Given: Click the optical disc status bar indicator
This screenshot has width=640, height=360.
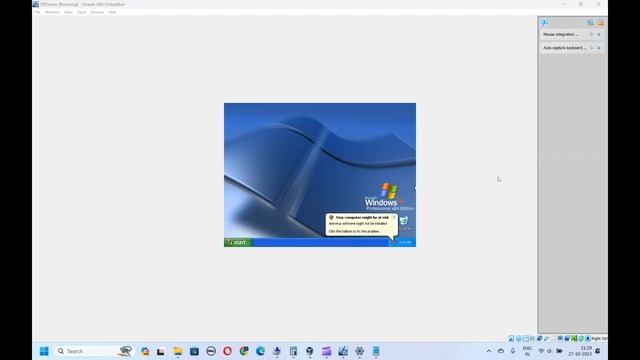Looking at the screenshot, I should [x=519, y=338].
